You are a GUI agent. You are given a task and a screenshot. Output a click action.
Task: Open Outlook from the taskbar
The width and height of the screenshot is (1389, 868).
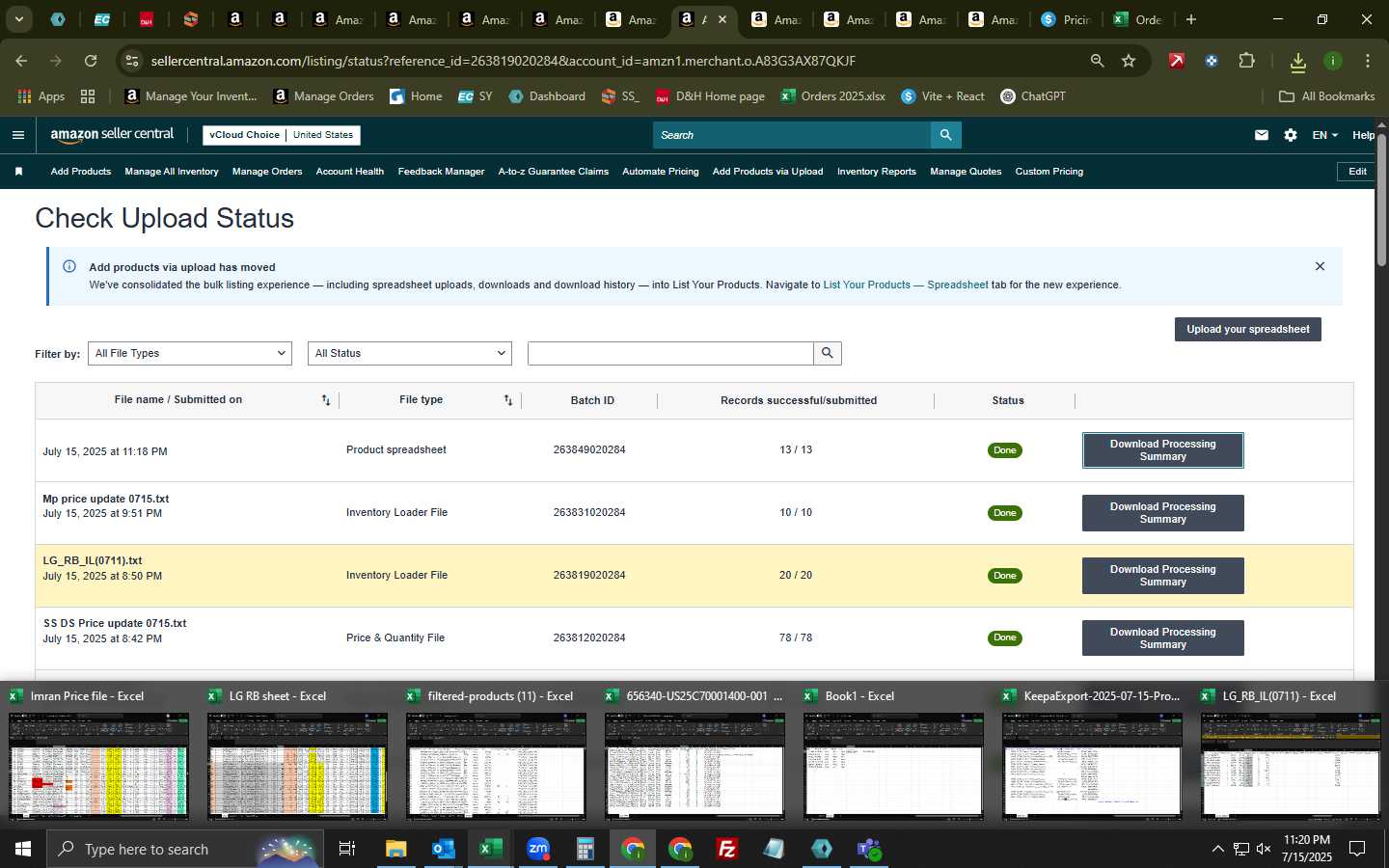tap(444, 849)
